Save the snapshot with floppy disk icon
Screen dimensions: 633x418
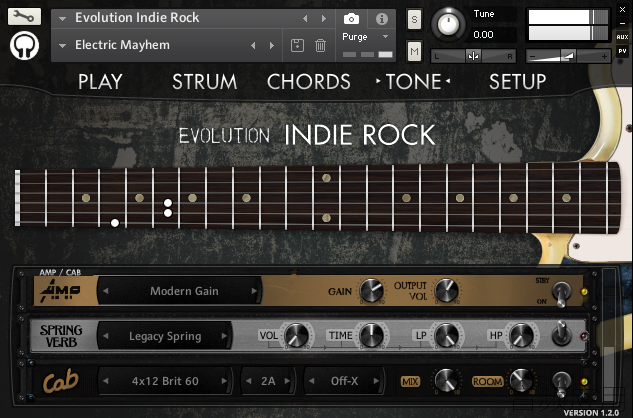298,45
